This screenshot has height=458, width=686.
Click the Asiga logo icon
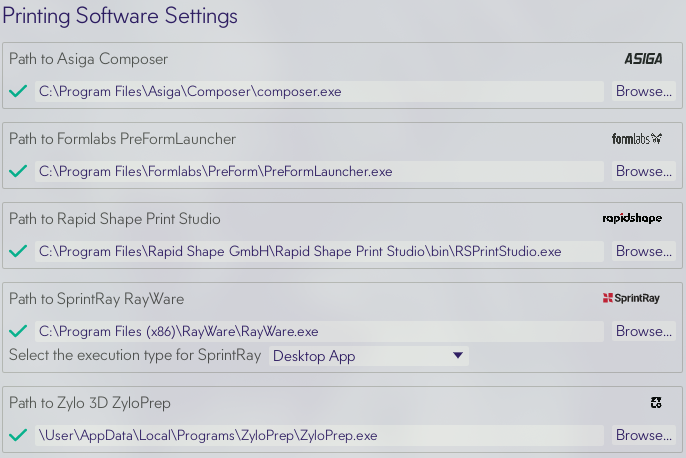pos(643,59)
